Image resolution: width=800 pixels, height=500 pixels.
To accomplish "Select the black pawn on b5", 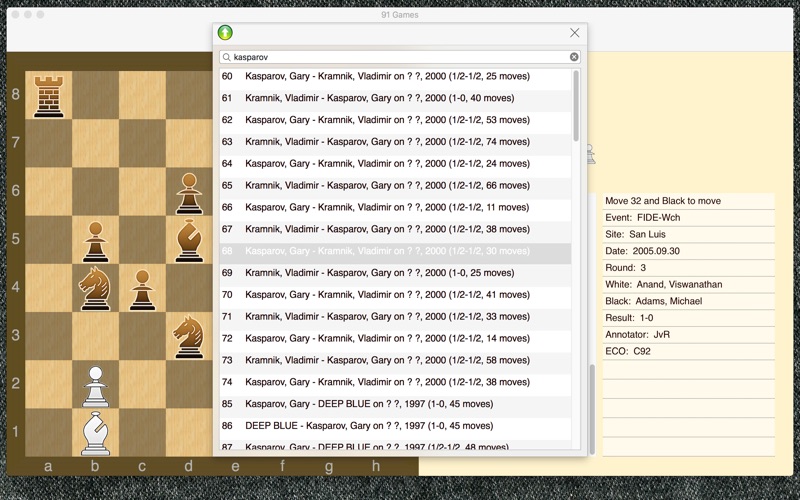I will tap(95, 241).
